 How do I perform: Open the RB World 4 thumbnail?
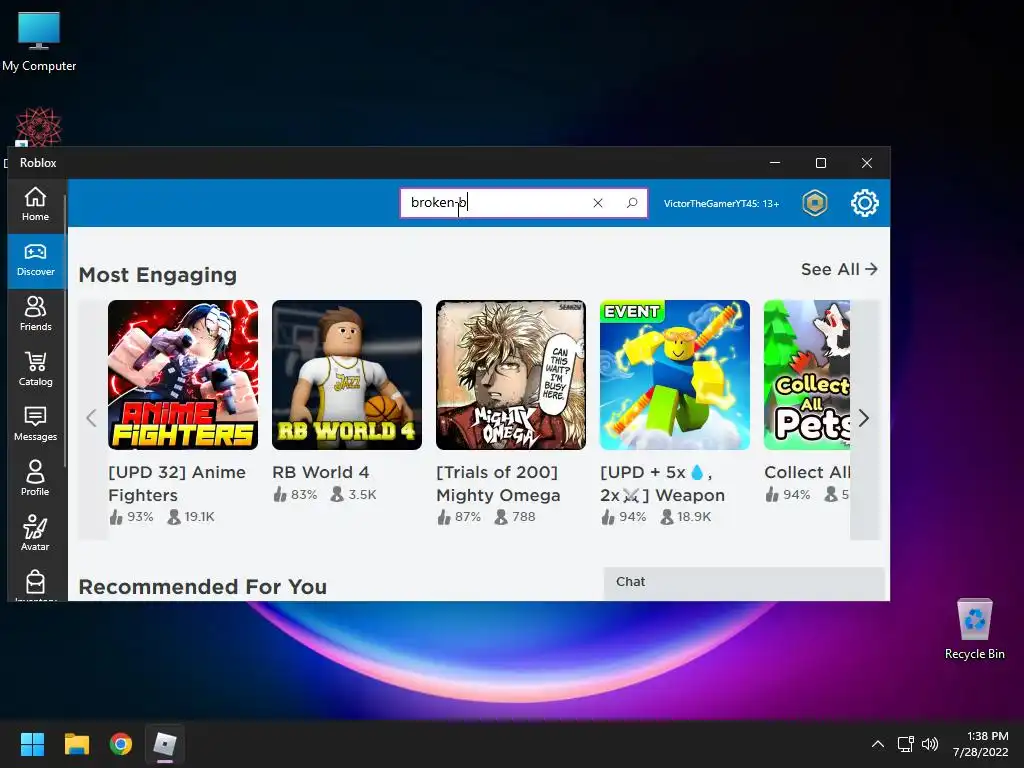tap(347, 375)
